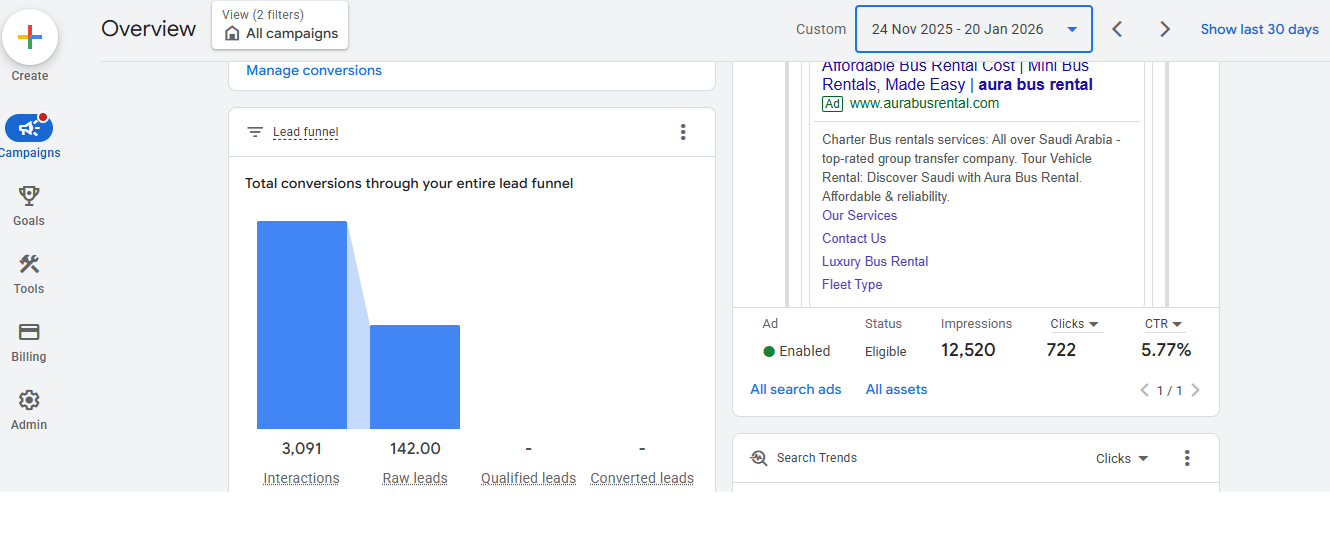Image resolution: width=1330 pixels, height=552 pixels.
Task: Click the tall Interactions funnel bar
Action: (301, 325)
